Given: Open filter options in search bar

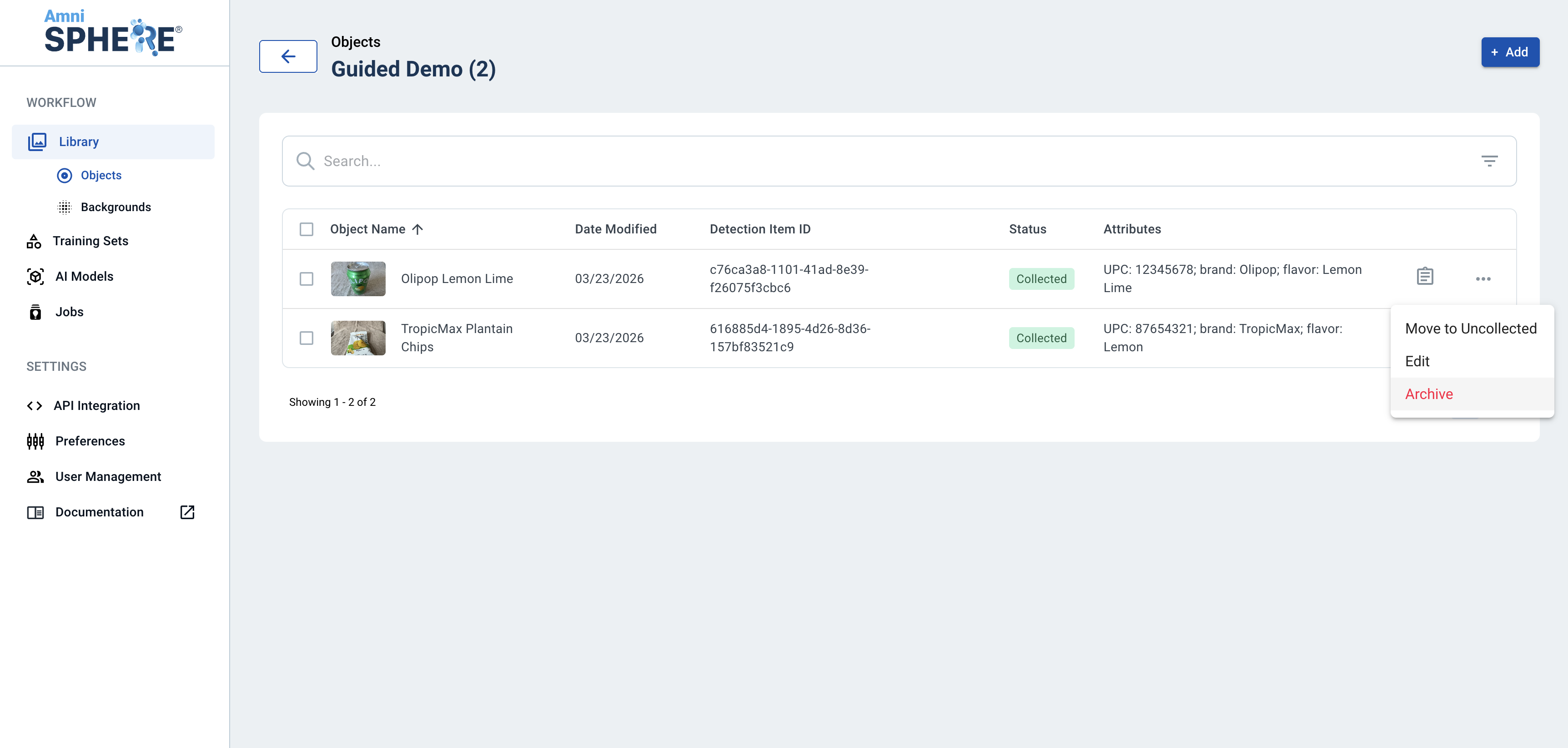Looking at the screenshot, I should coord(1489,161).
